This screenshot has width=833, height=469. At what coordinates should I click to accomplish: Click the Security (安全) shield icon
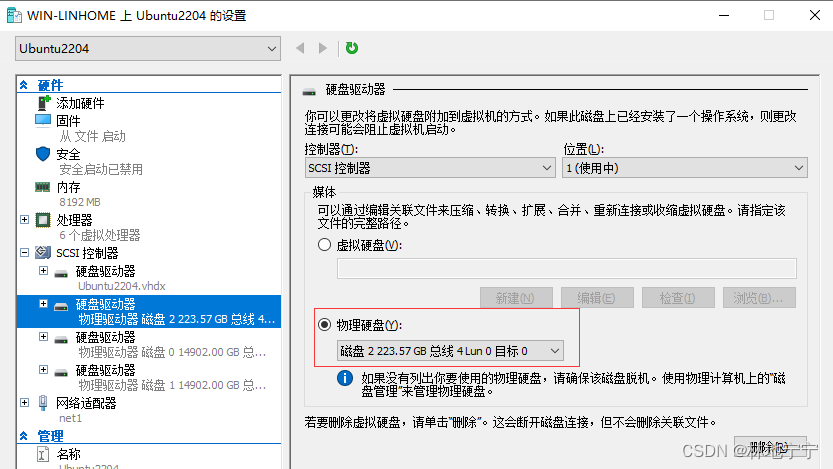tap(43, 154)
